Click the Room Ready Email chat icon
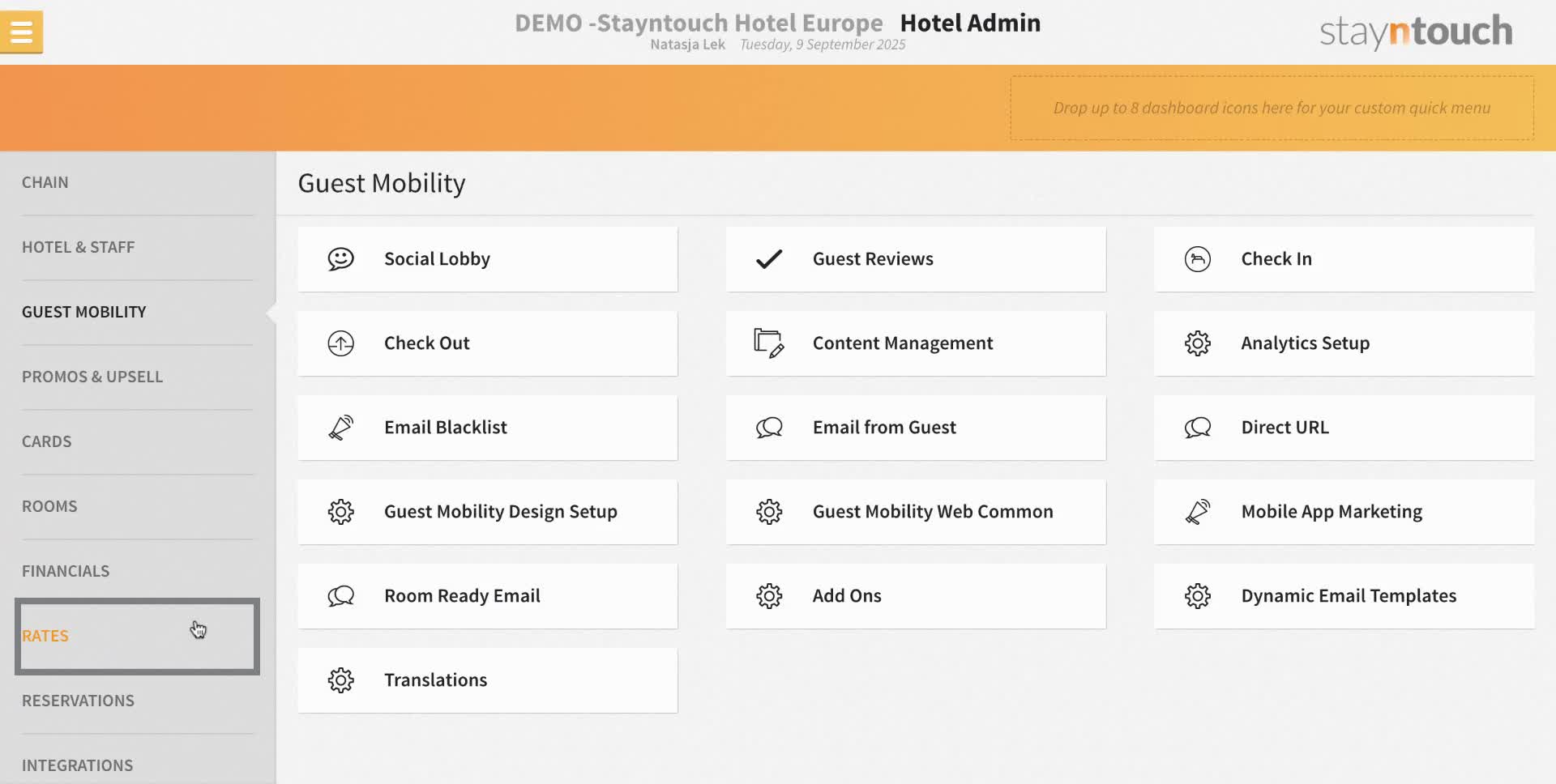 340,596
